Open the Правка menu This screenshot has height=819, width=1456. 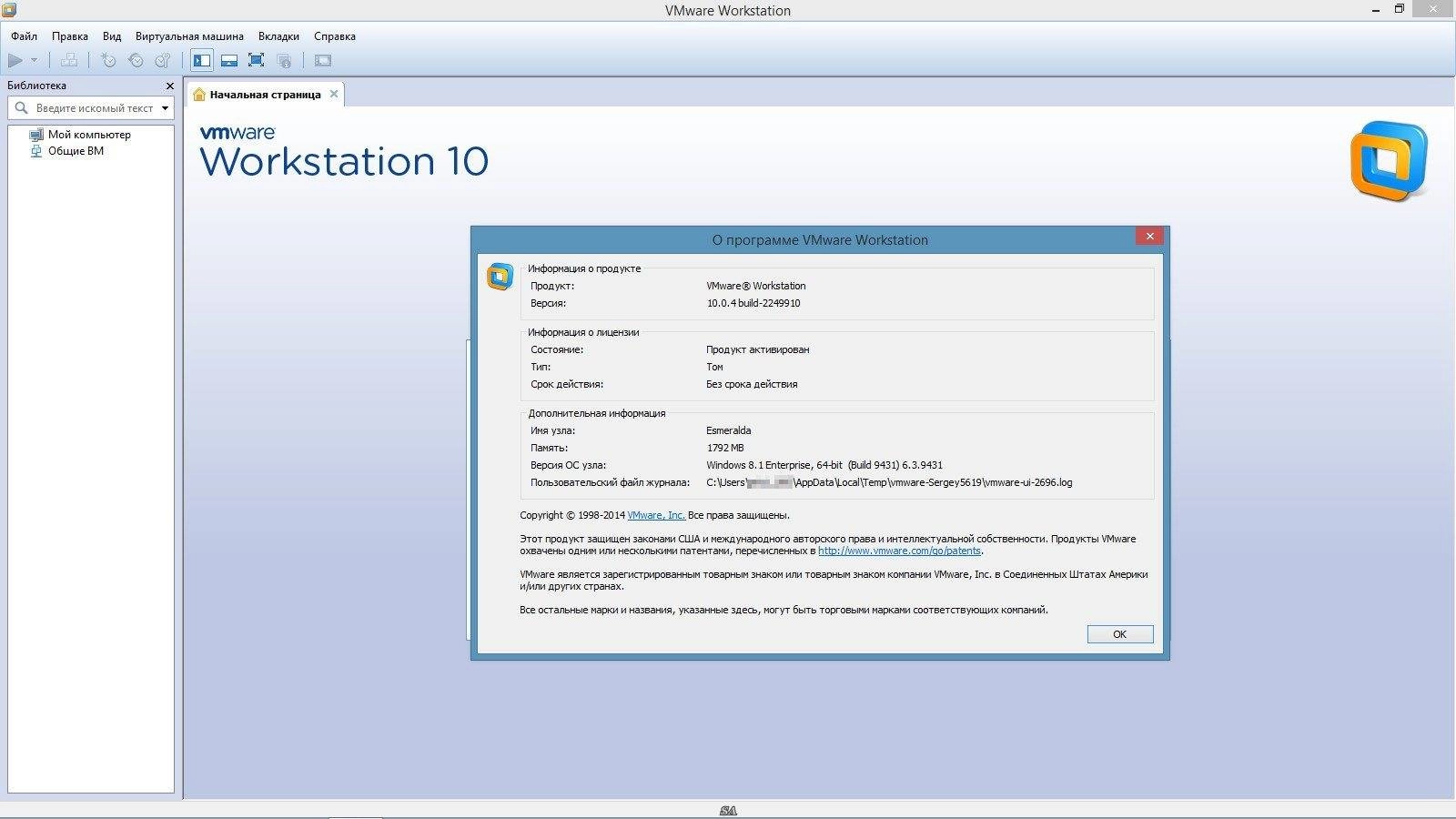[70, 36]
